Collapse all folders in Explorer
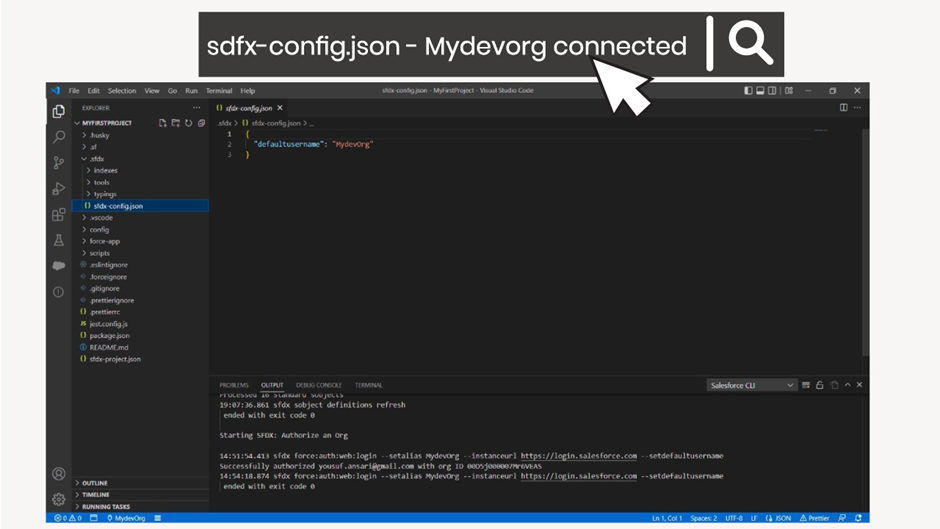The height and width of the screenshot is (529, 940). click(x=201, y=123)
